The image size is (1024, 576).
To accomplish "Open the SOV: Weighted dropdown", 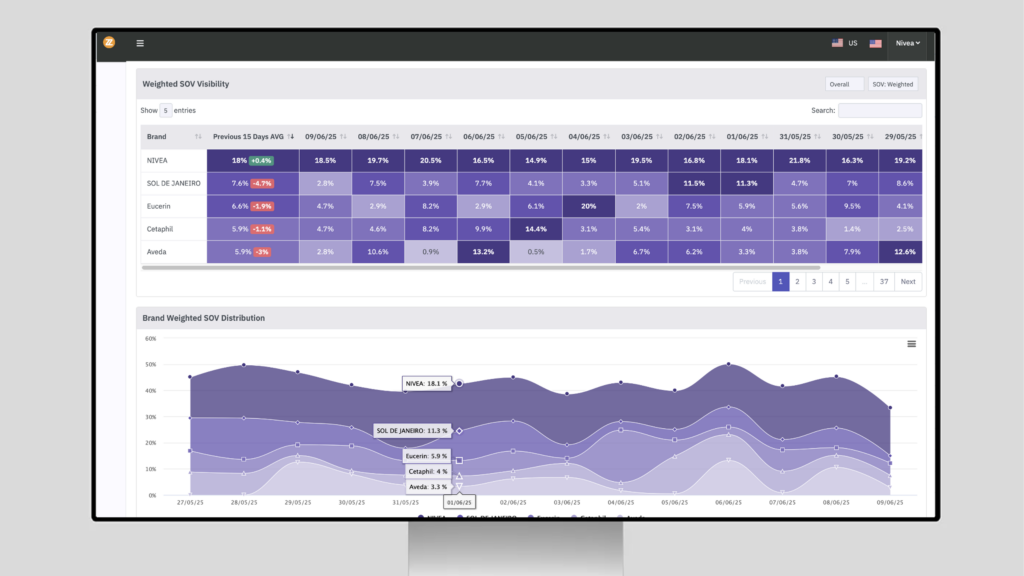I will 893,84.
